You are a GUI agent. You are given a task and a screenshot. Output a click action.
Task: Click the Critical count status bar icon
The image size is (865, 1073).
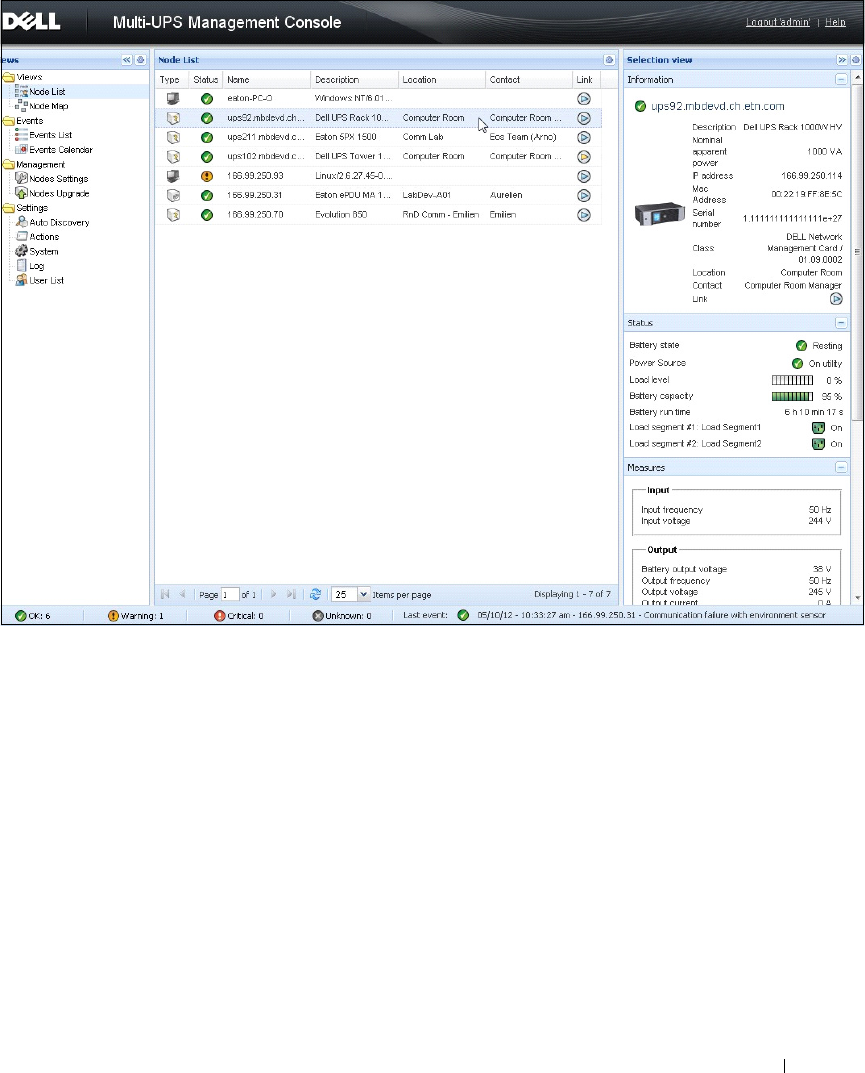[x=220, y=616]
